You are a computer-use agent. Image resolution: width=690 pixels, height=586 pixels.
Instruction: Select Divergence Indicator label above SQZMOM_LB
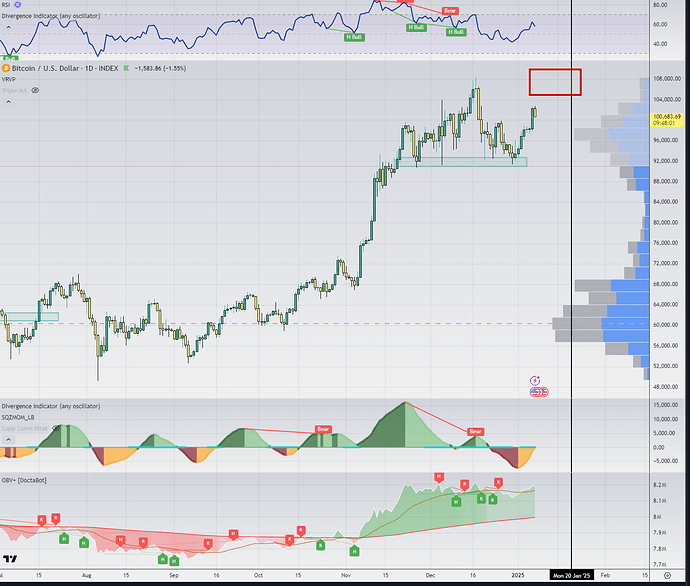[51, 406]
